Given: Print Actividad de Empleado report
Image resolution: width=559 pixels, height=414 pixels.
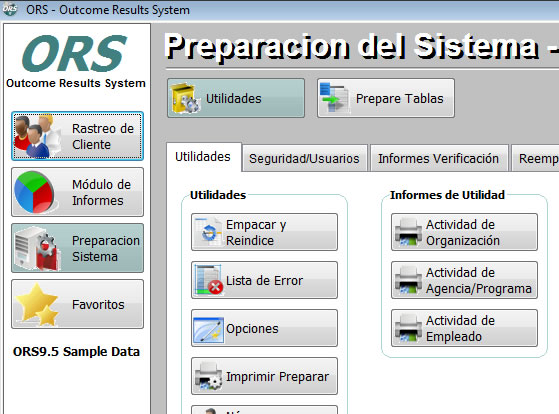Looking at the screenshot, I should [x=464, y=328].
